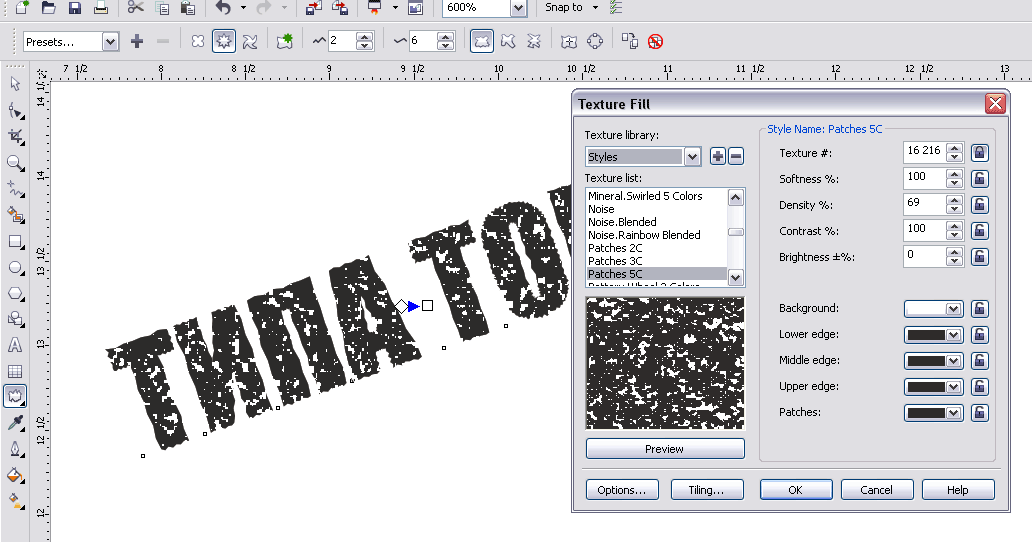Click the Import icon
1032x542 pixels.
(314, 8)
